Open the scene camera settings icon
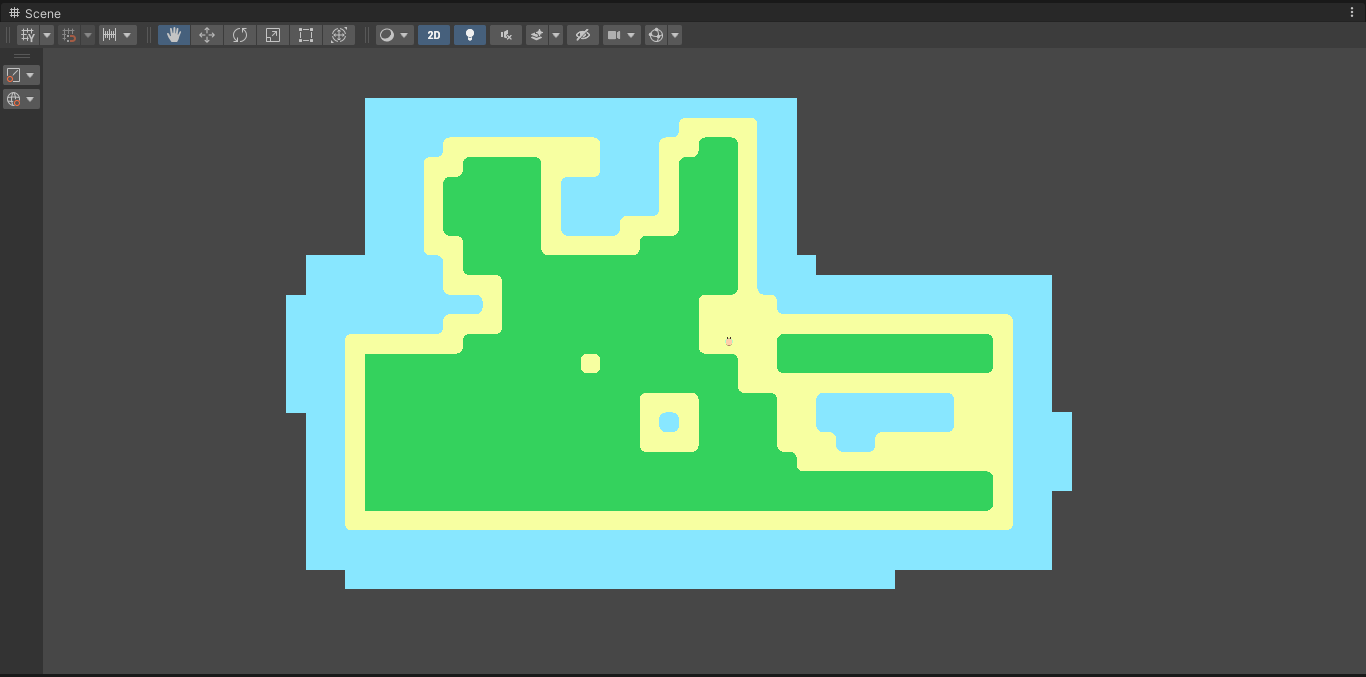 point(614,34)
